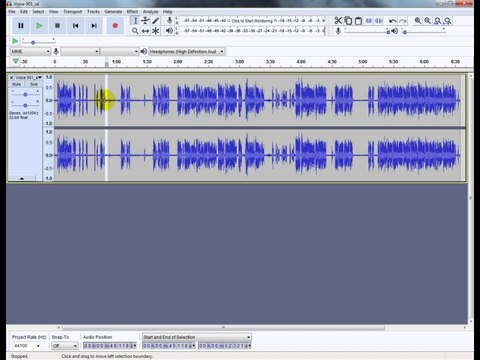The height and width of the screenshot is (360, 480).
Task: Open Start and End of Selection dropdown
Action: tap(197, 337)
